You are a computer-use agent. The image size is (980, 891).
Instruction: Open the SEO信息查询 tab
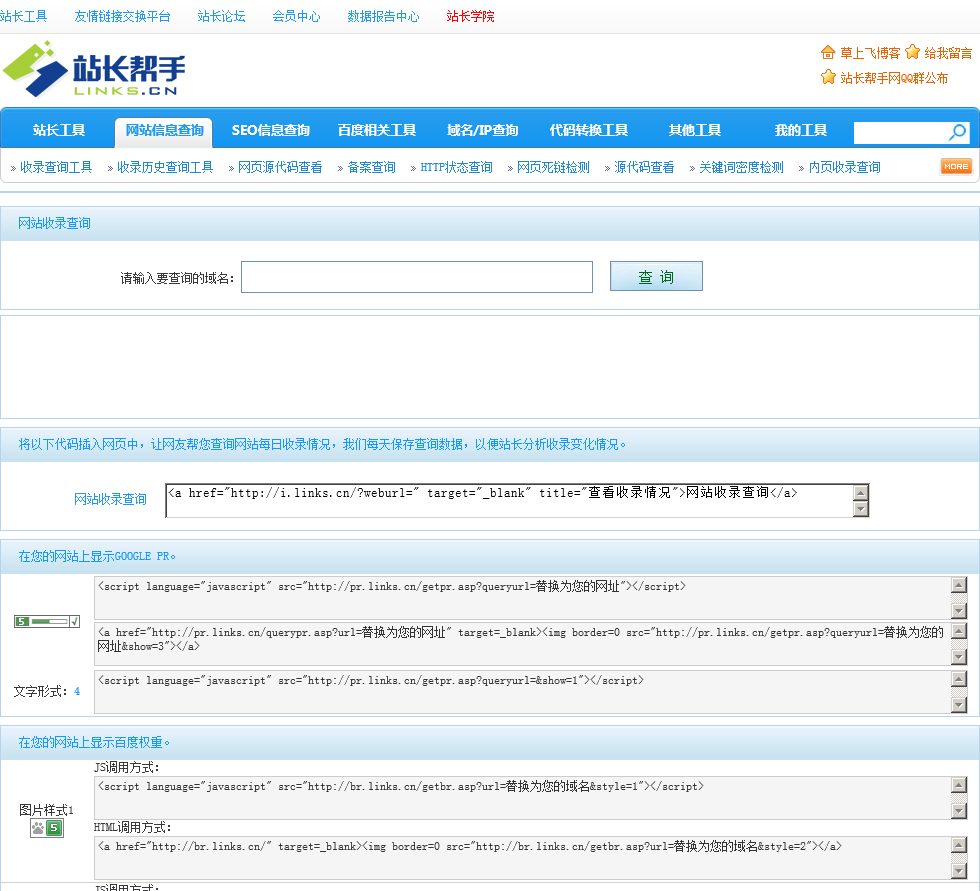tap(271, 130)
